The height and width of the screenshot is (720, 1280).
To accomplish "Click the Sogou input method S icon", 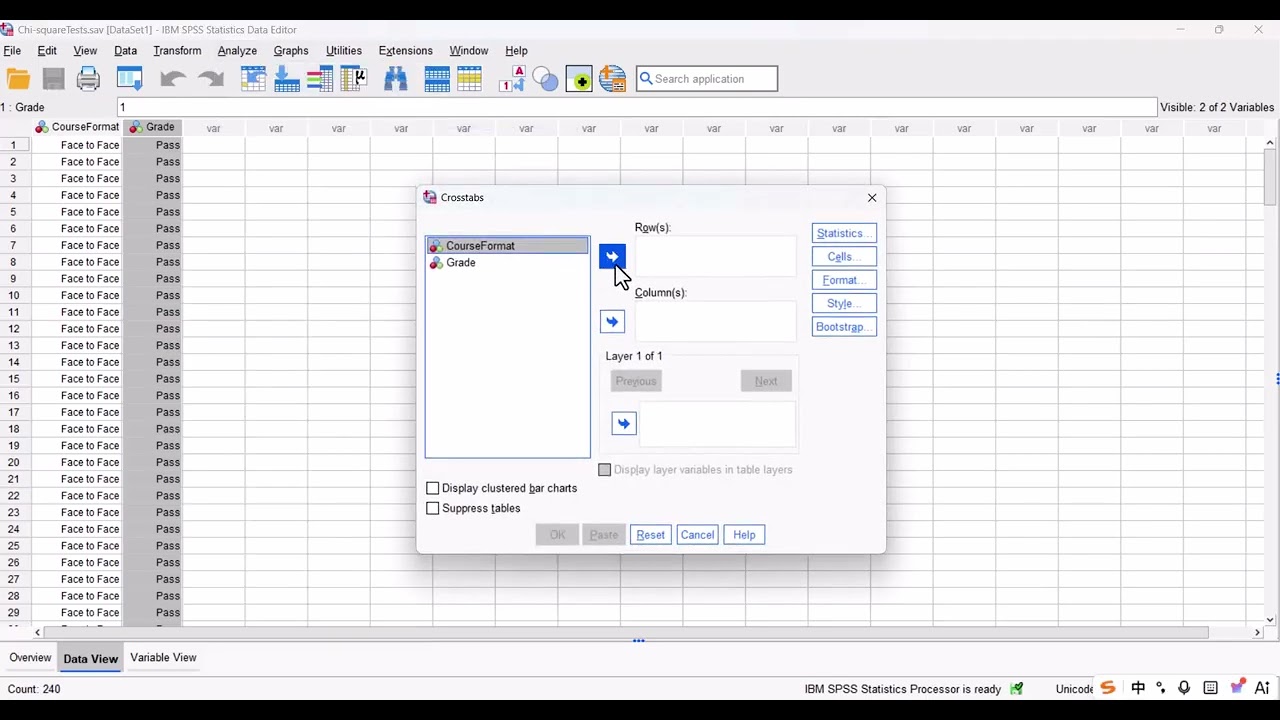I will pyautogui.click(x=1108, y=688).
